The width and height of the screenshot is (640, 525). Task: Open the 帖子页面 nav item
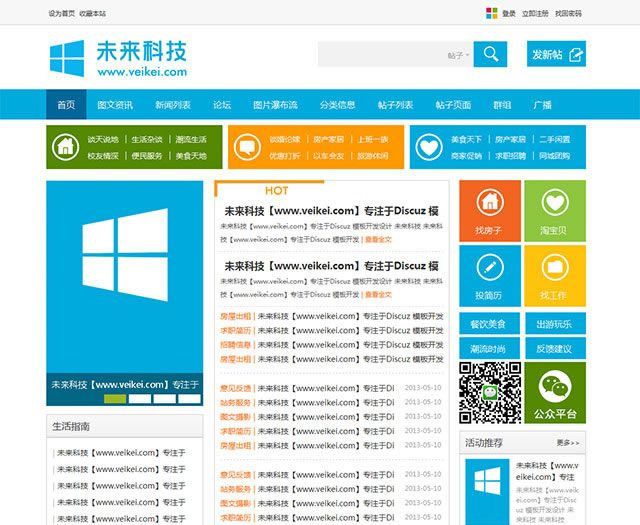coord(453,105)
